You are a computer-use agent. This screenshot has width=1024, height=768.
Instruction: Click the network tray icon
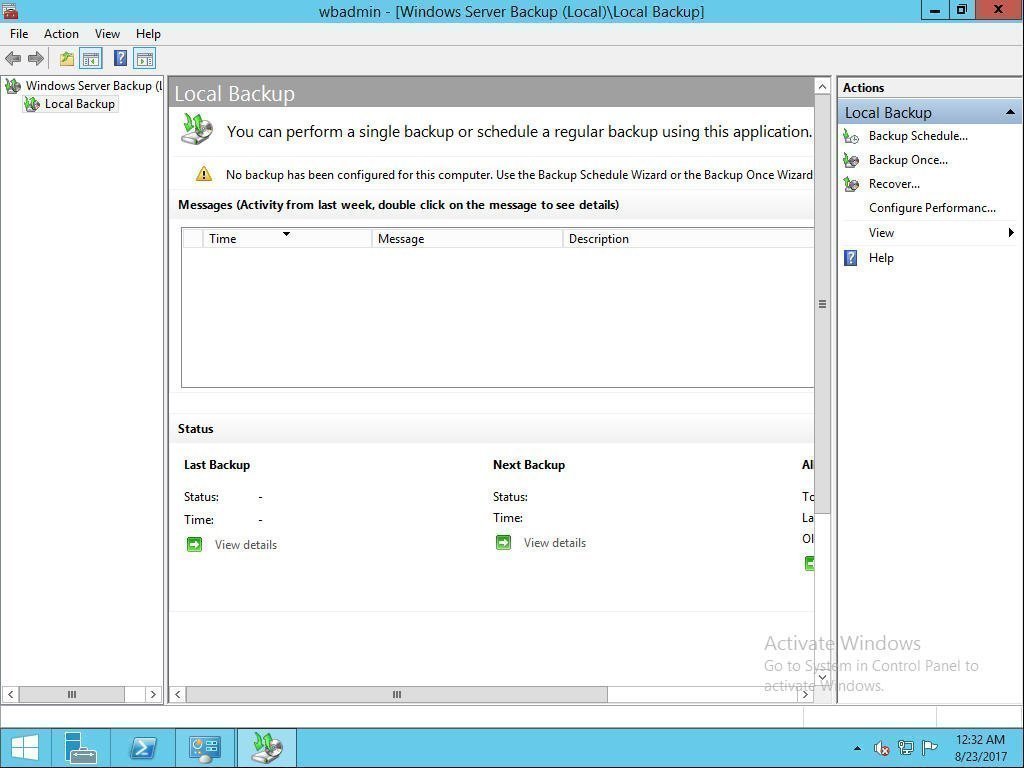point(906,748)
